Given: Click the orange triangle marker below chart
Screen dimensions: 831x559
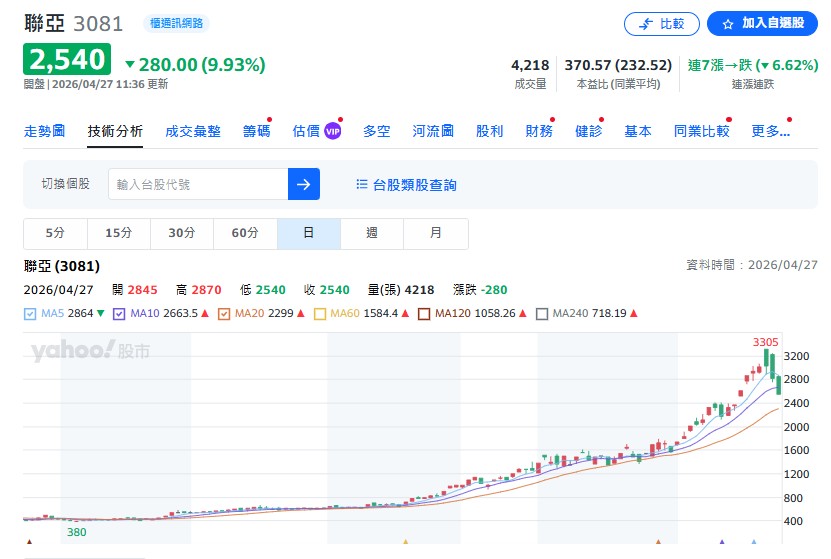Looking at the screenshot, I should [405, 543].
